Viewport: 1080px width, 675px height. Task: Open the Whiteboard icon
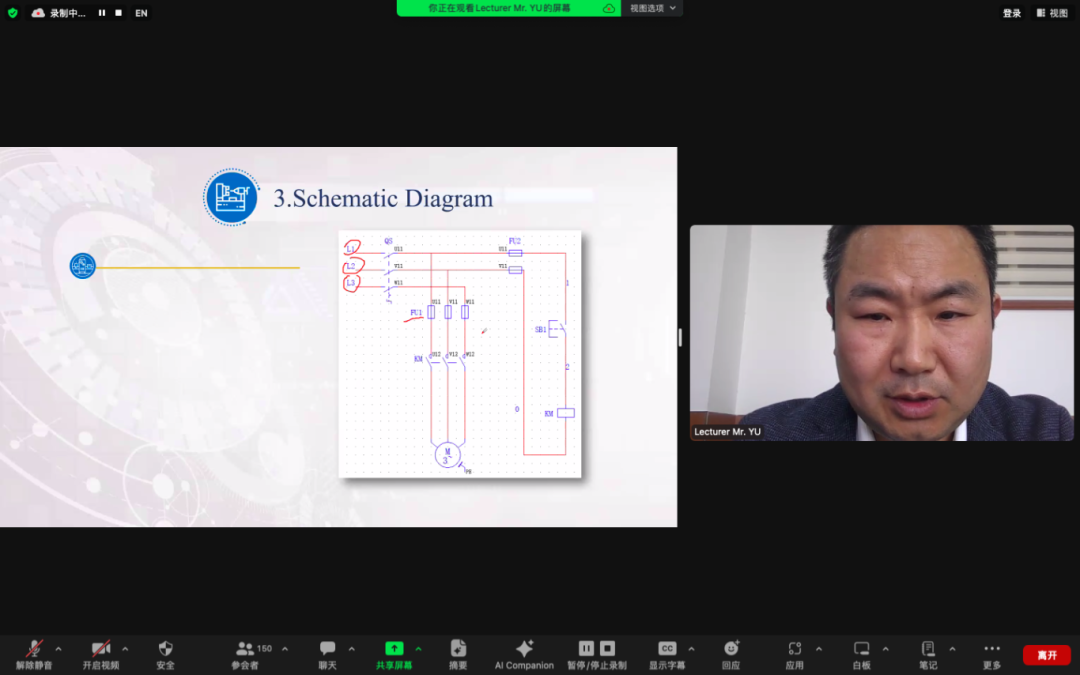(x=862, y=649)
